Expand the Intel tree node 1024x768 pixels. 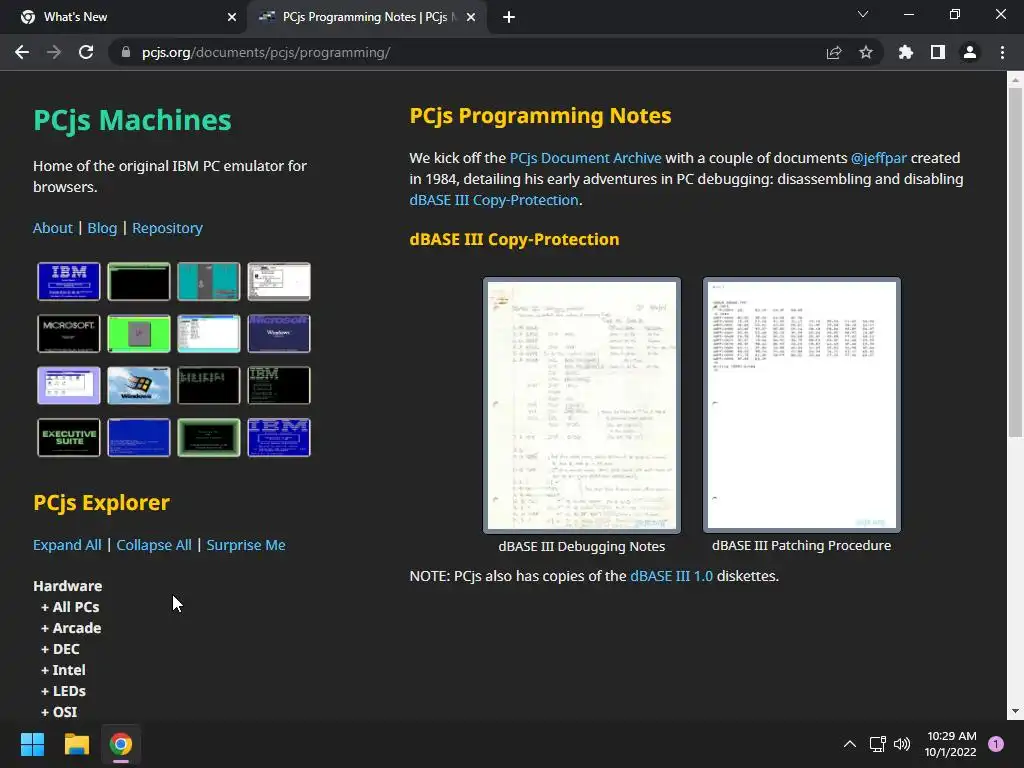pyautogui.click(x=63, y=669)
